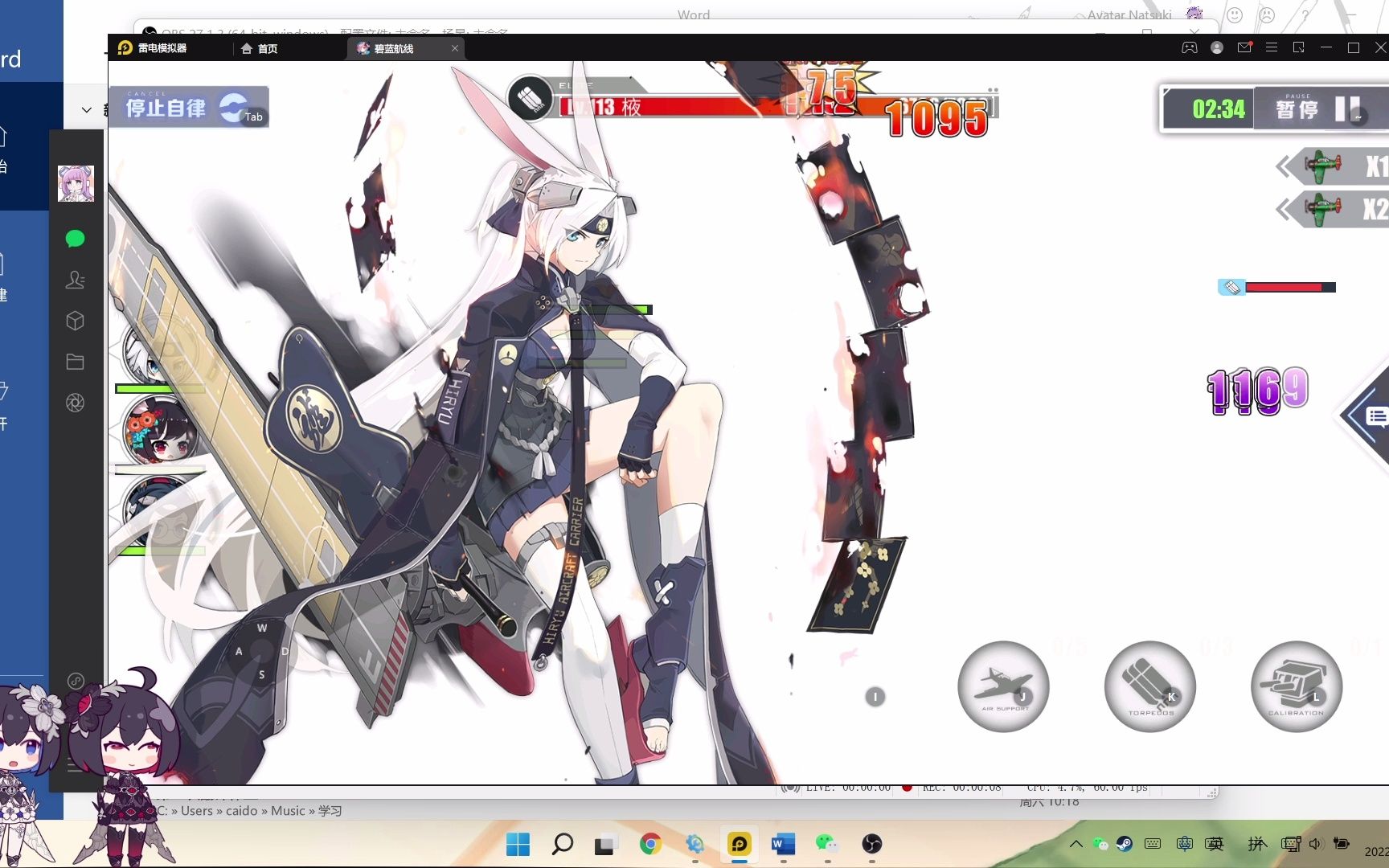Click the 学习 breadcrumb folder
The image size is (1389, 868).
coord(330,811)
